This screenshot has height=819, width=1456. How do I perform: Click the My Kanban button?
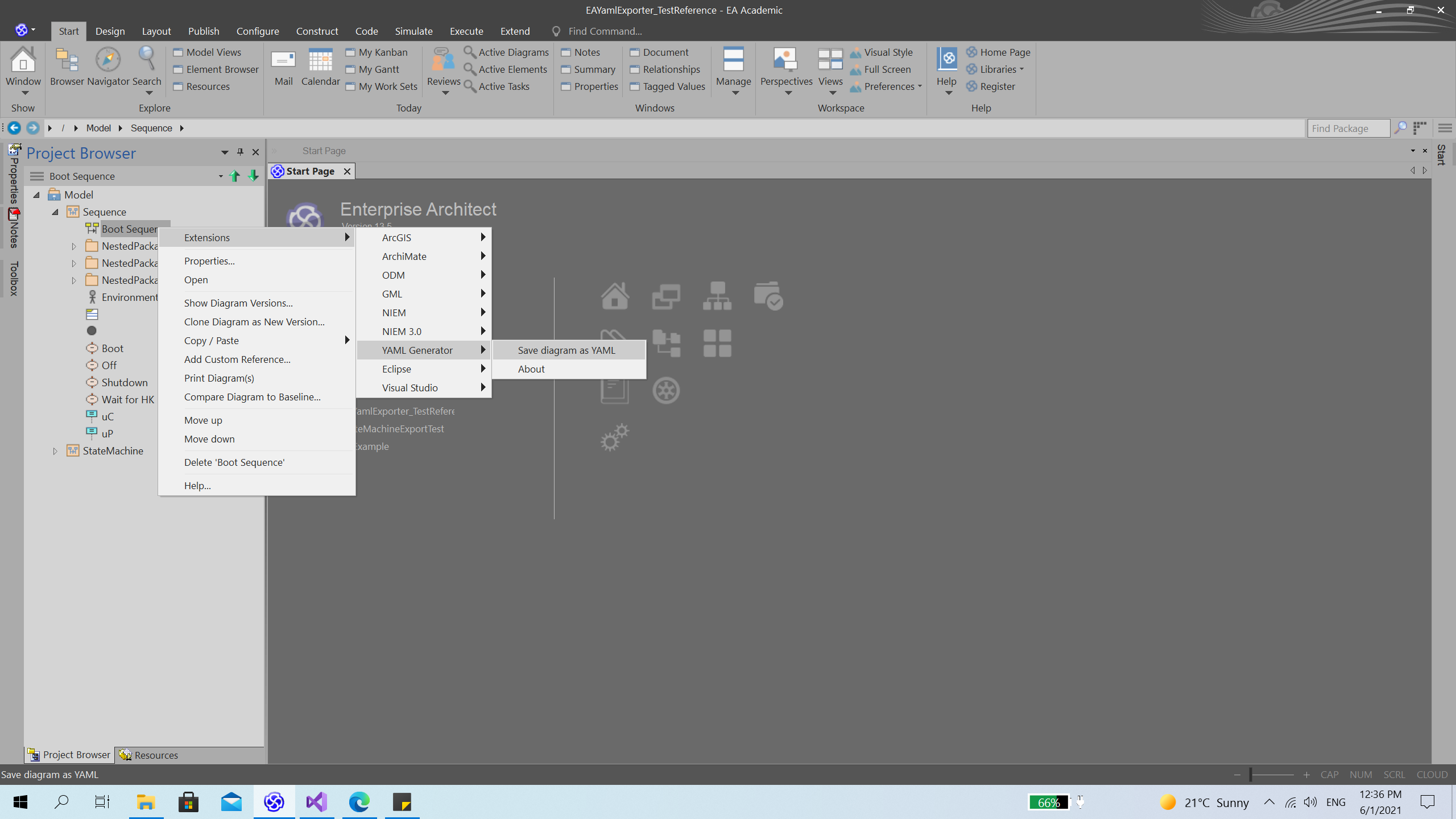tap(377, 52)
